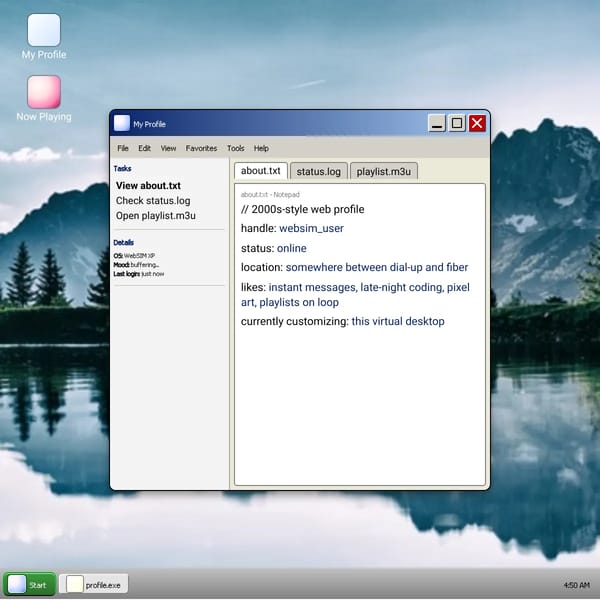The height and width of the screenshot is (600, 600).
Task: Select Check status.log task
Action: pyautogui.click(x=153, y=201)
